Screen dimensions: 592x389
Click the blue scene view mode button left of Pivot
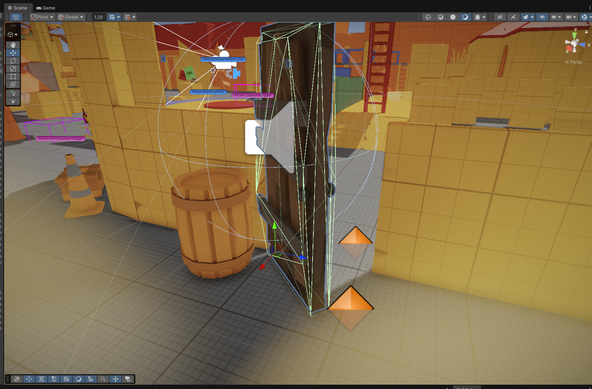click(x=15, y=17)
